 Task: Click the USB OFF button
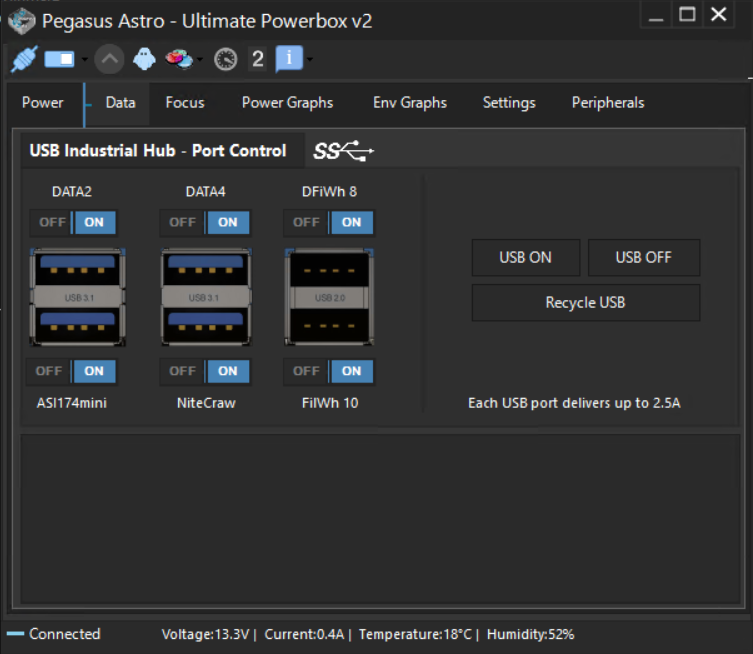point(643,257)
